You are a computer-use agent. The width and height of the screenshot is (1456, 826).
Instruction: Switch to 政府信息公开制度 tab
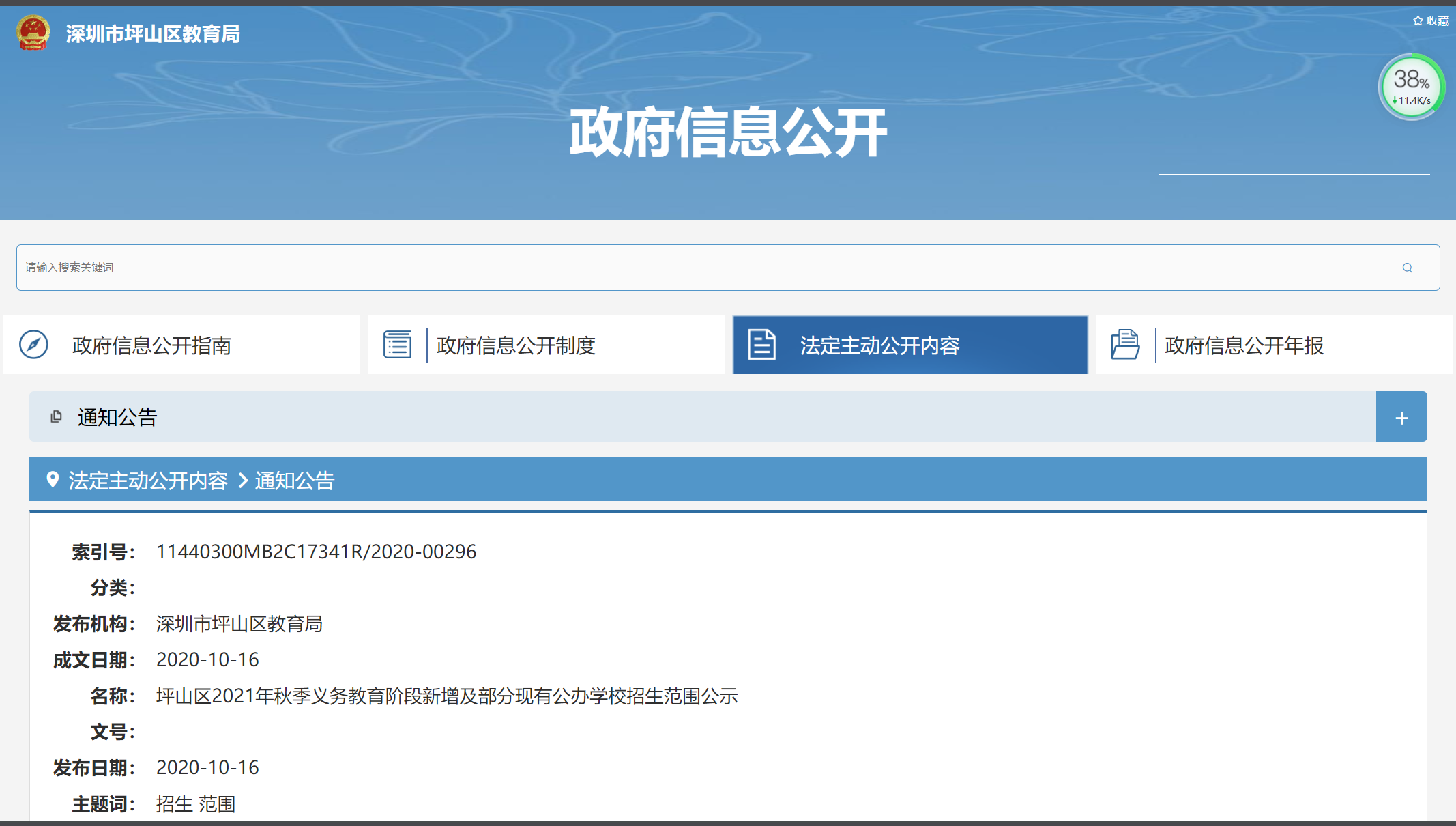516,345
